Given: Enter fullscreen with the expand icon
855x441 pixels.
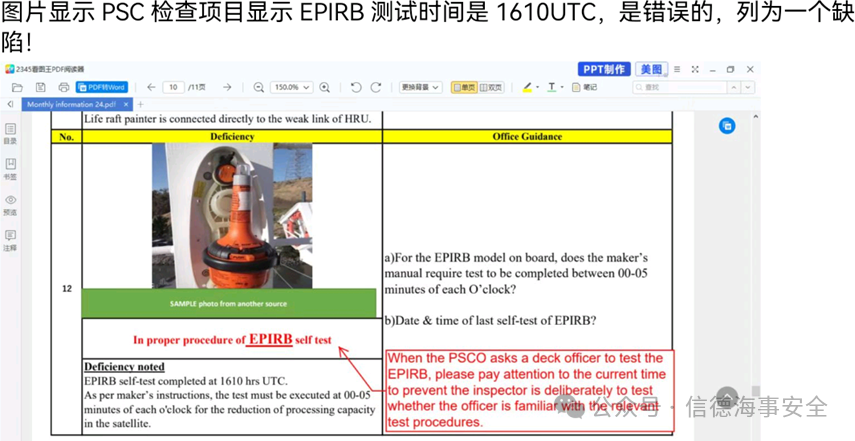Looking at the screenshot, I should (695, 69).
